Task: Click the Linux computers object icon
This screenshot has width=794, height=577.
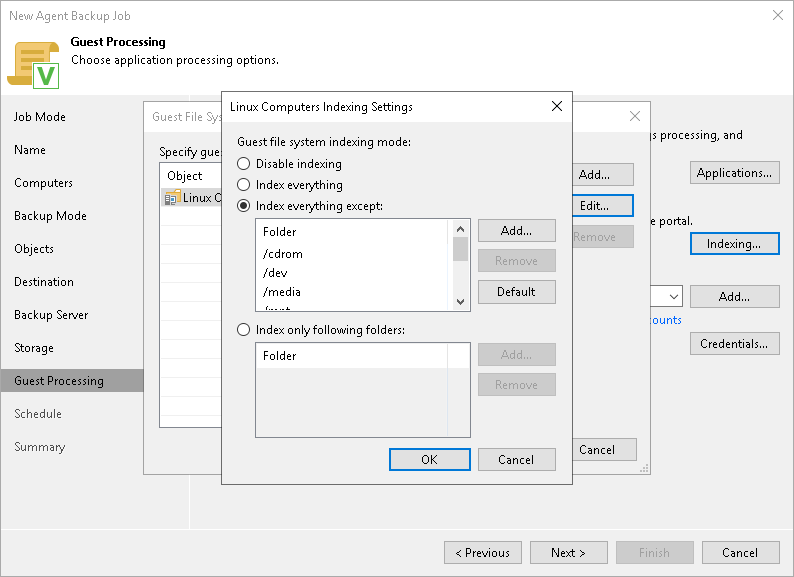Action: [173, 198]
